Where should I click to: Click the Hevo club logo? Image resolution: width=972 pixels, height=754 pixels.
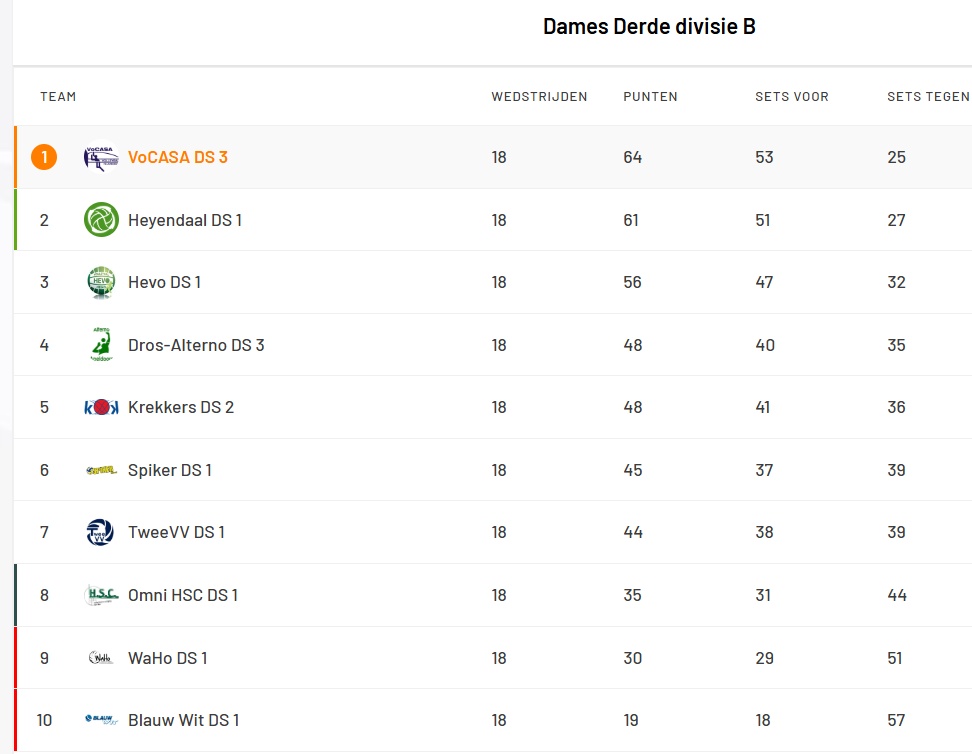coord(101,282)
